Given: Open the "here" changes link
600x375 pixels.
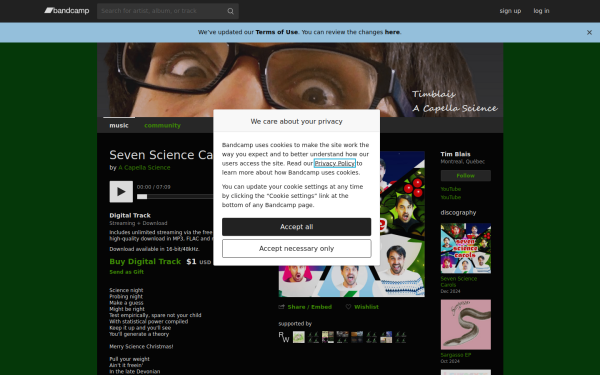Looking at the screenshot, I should tap(392, 32).
